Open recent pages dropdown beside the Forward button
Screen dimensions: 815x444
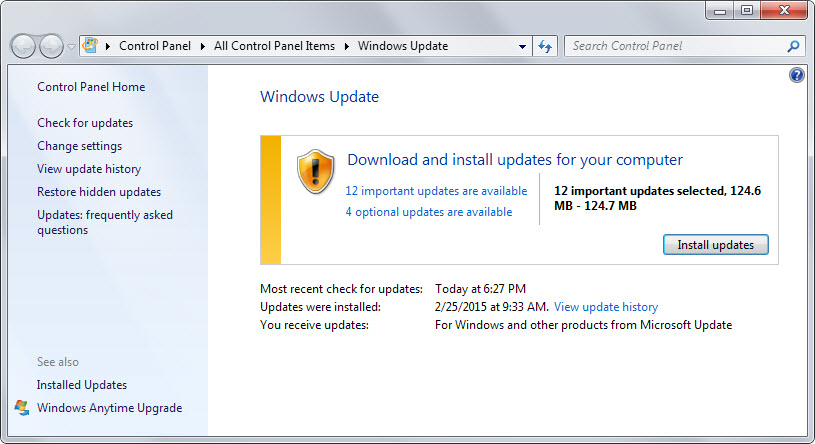71,47
